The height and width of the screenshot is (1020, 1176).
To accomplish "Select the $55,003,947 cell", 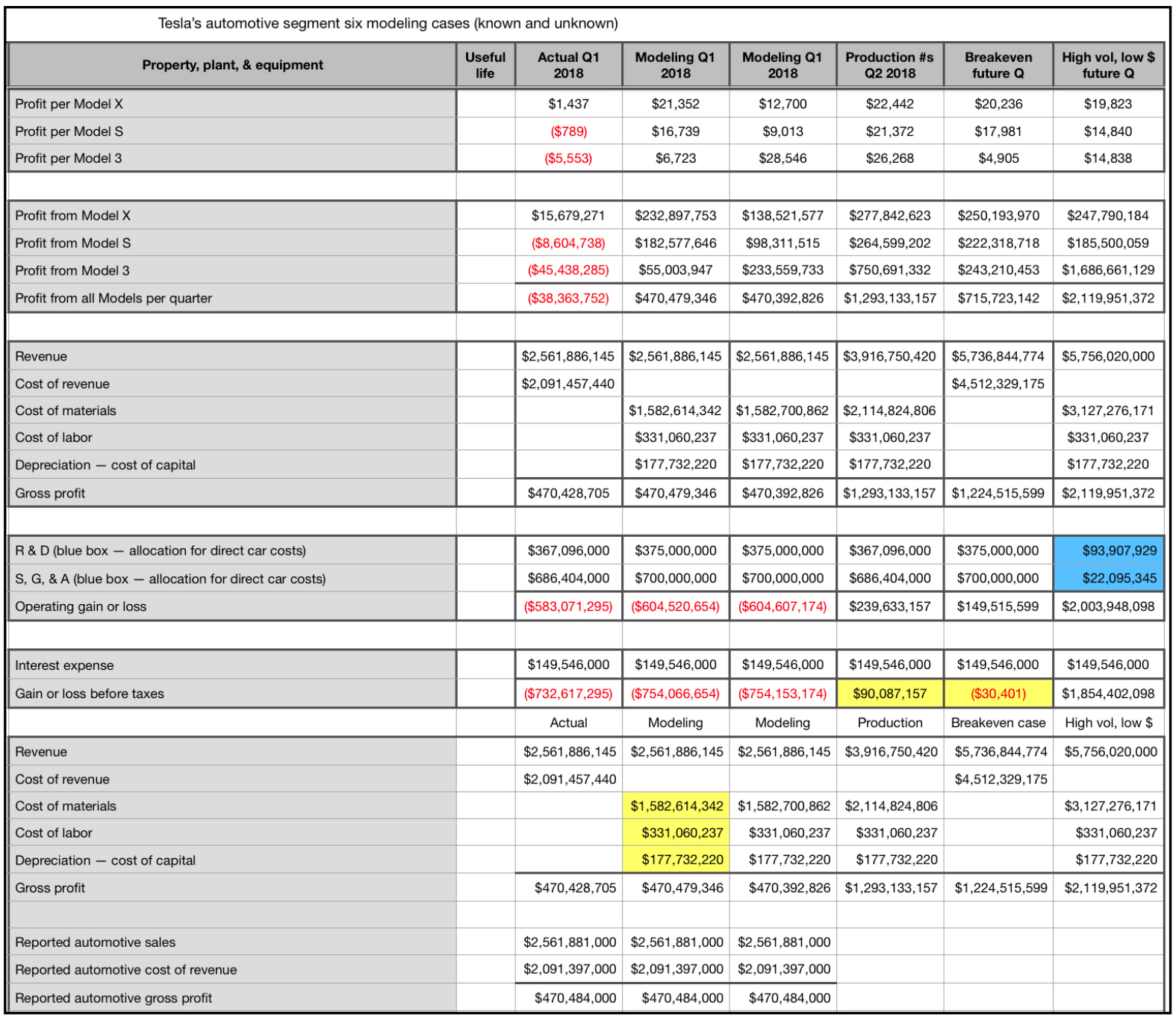I will (x=676, y=270).
